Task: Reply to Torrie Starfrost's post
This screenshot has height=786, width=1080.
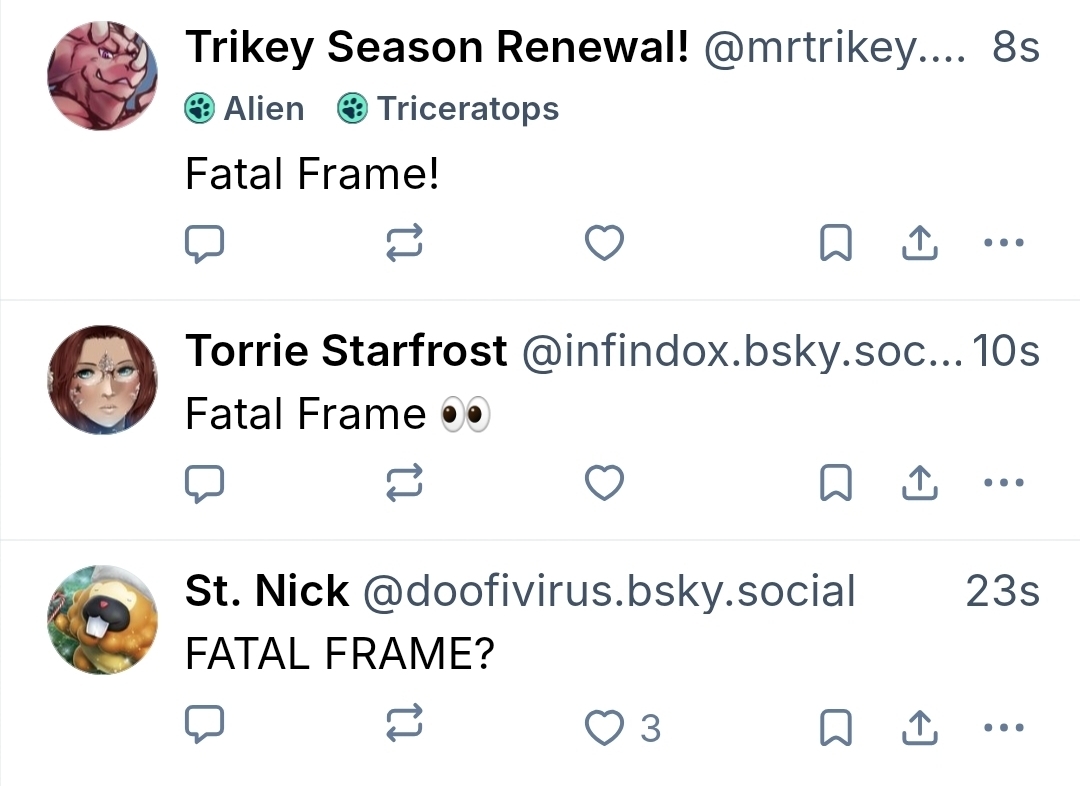Action: (x=204, y=484)
